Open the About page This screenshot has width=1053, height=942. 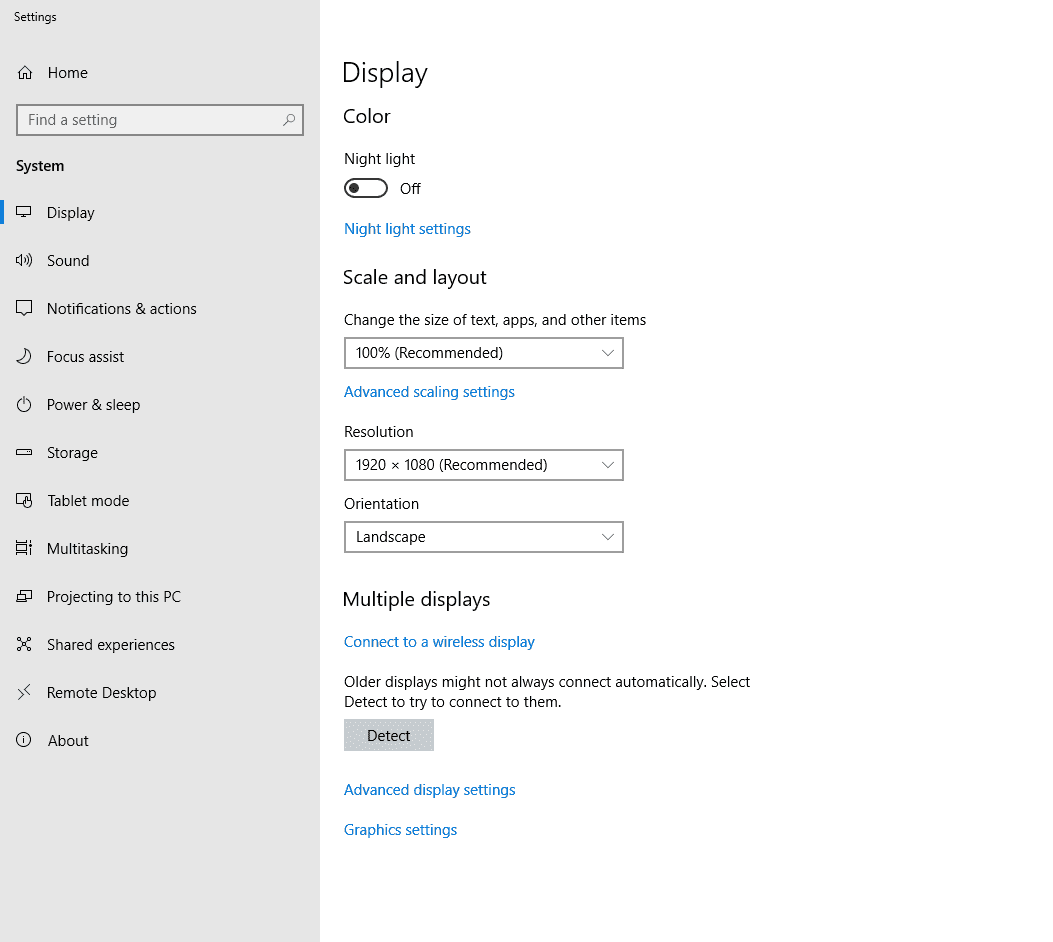(24, 740)
